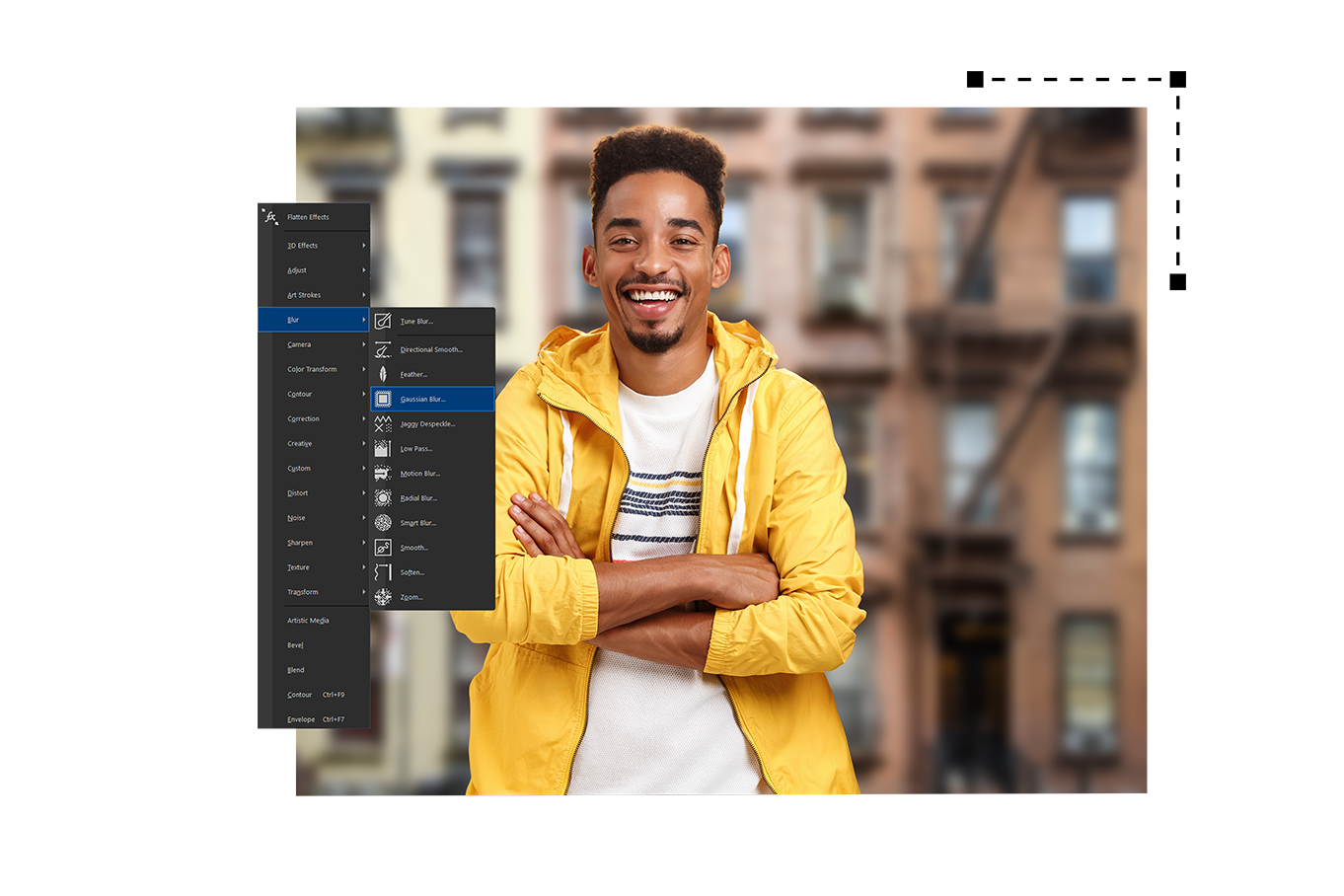Select the Art Strokes menu item
This screenshot has width=1344, height=896.
pos(304,295)
